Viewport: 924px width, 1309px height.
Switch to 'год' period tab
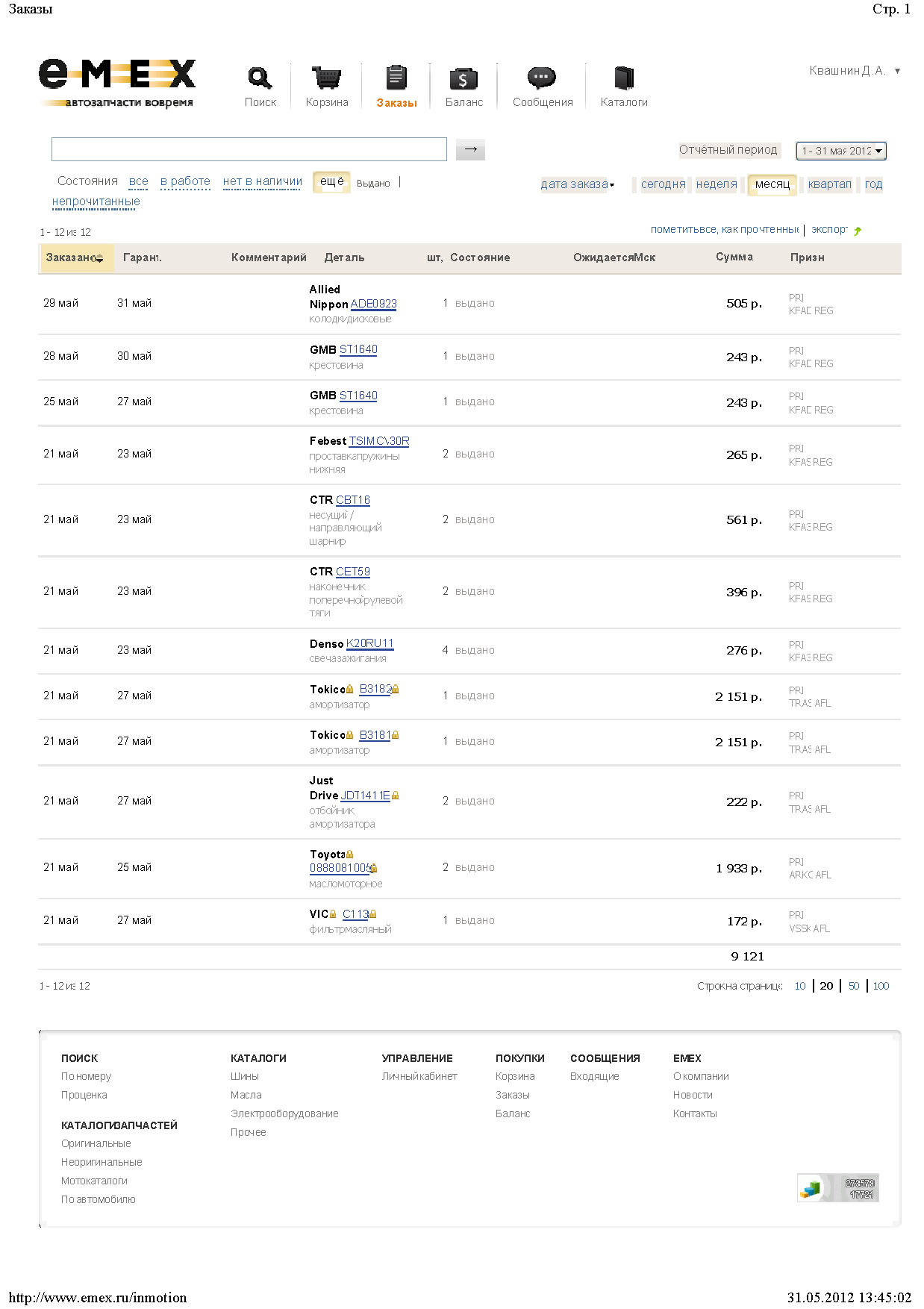tap(873, 184)
